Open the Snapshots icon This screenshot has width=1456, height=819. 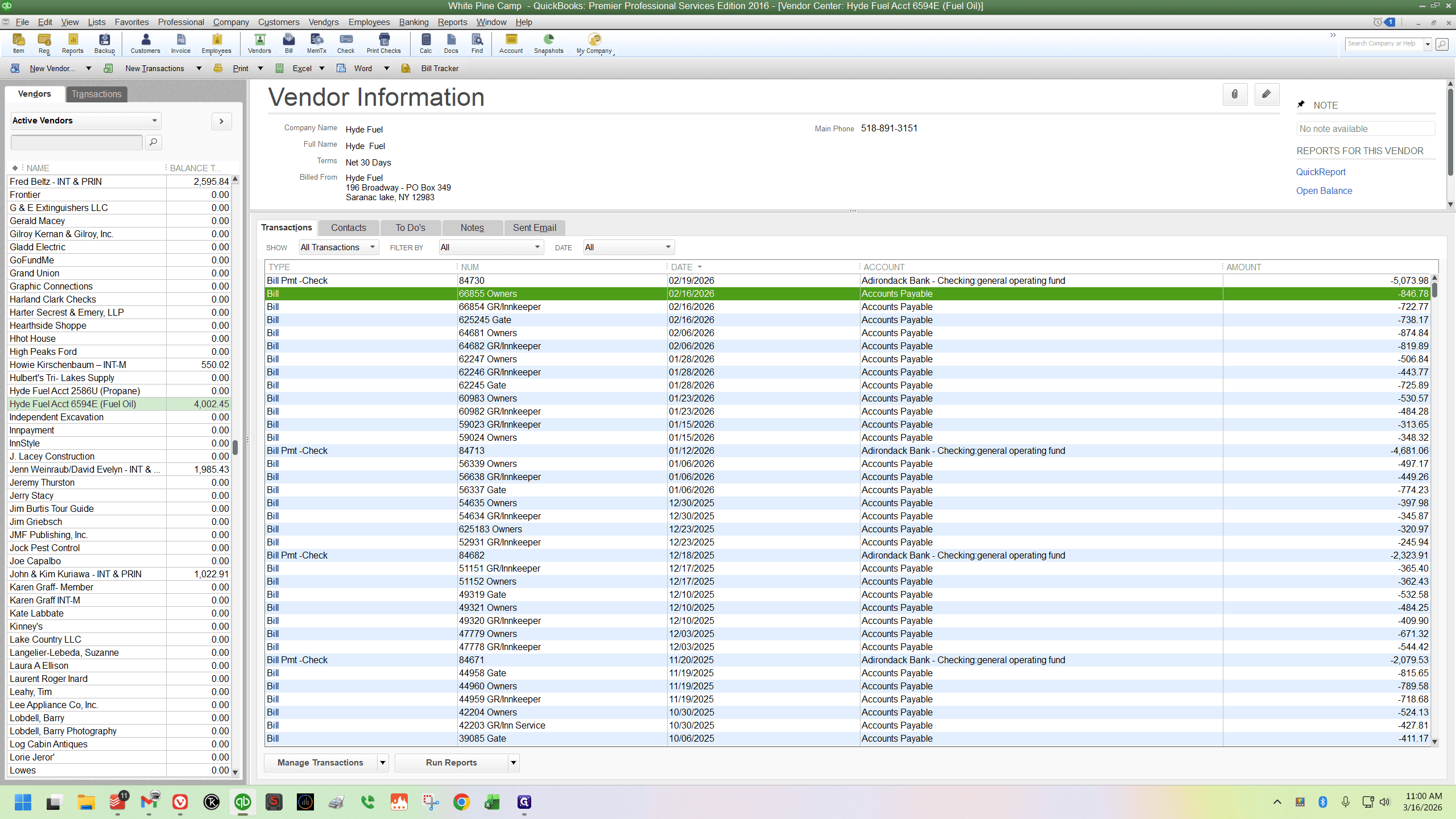(549, 43)
